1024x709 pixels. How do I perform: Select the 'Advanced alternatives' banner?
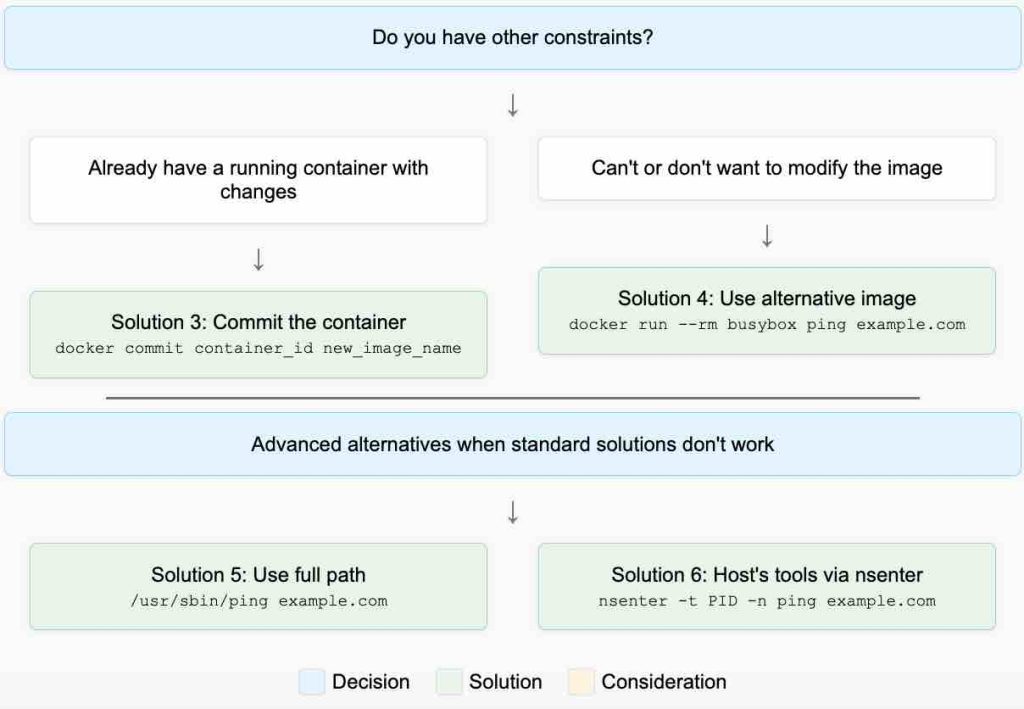coord(512,444)
